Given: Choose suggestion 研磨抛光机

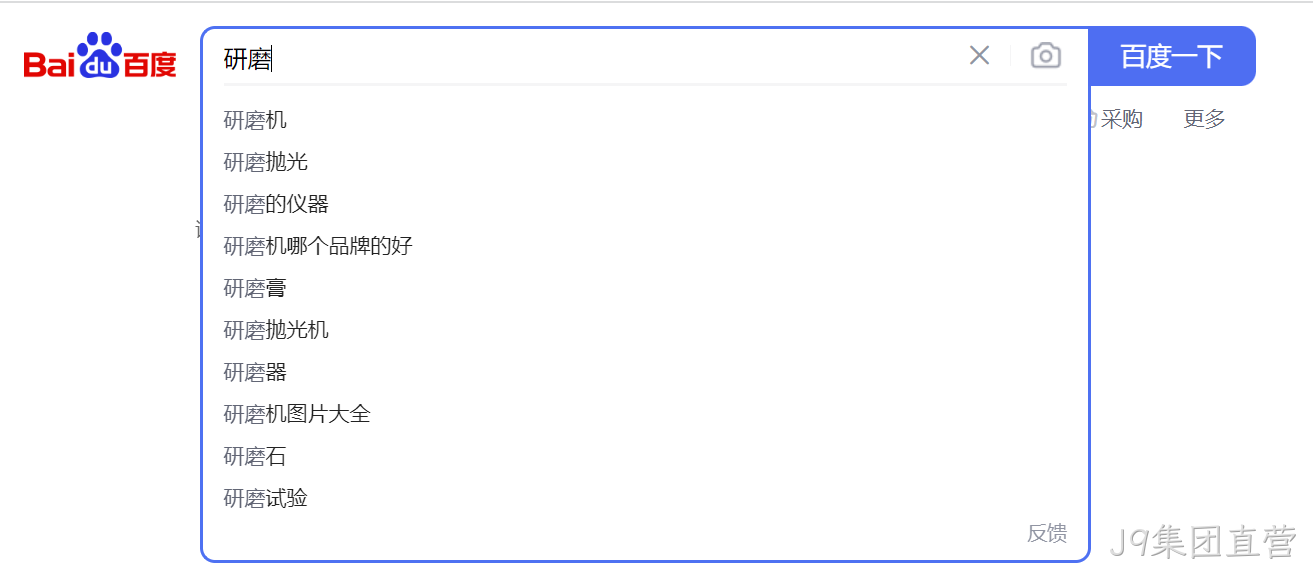Looking at the screenshot, I should tap(645, 330).
